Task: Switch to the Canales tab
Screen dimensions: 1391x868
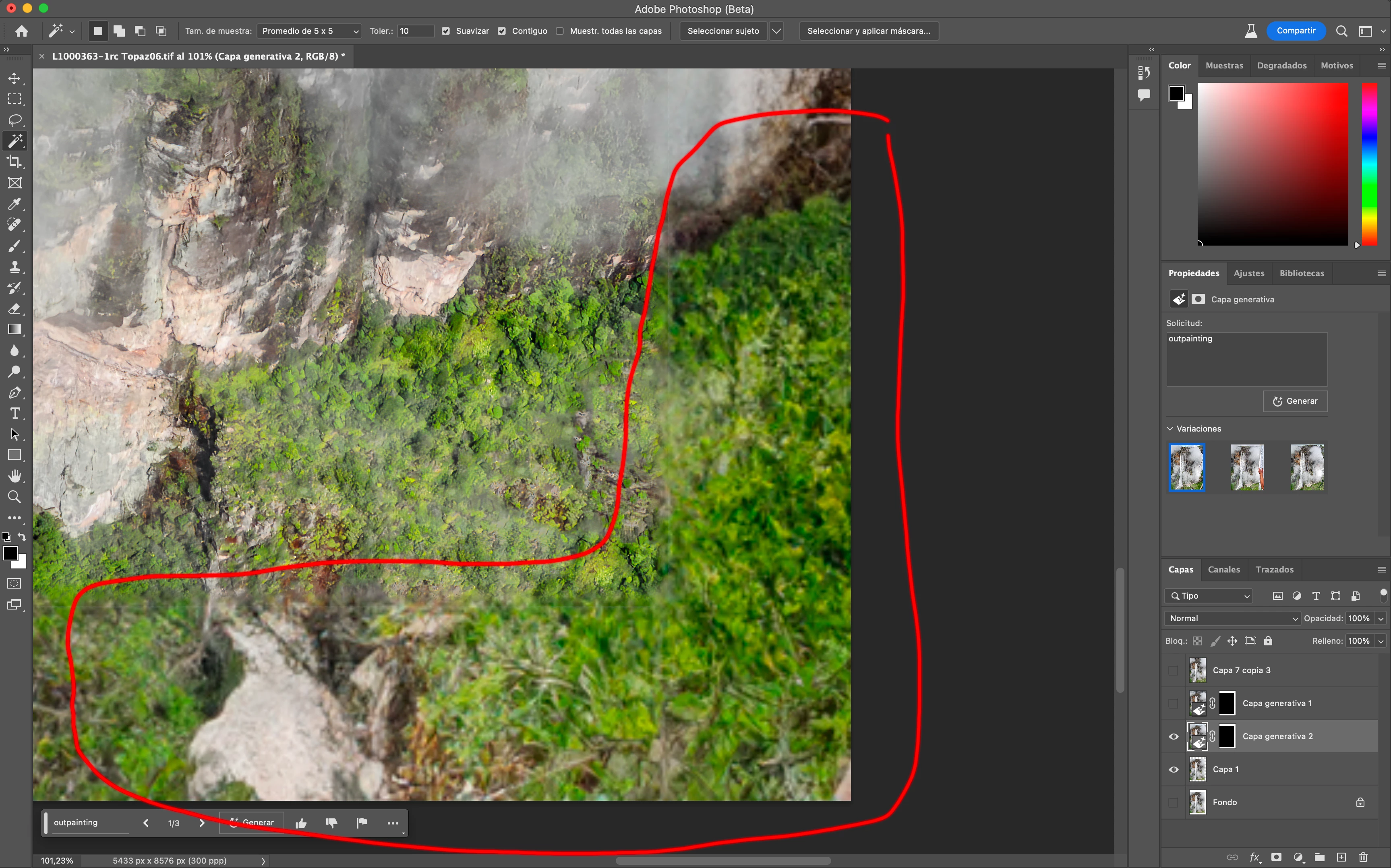Action: [x=1223, y=570]
